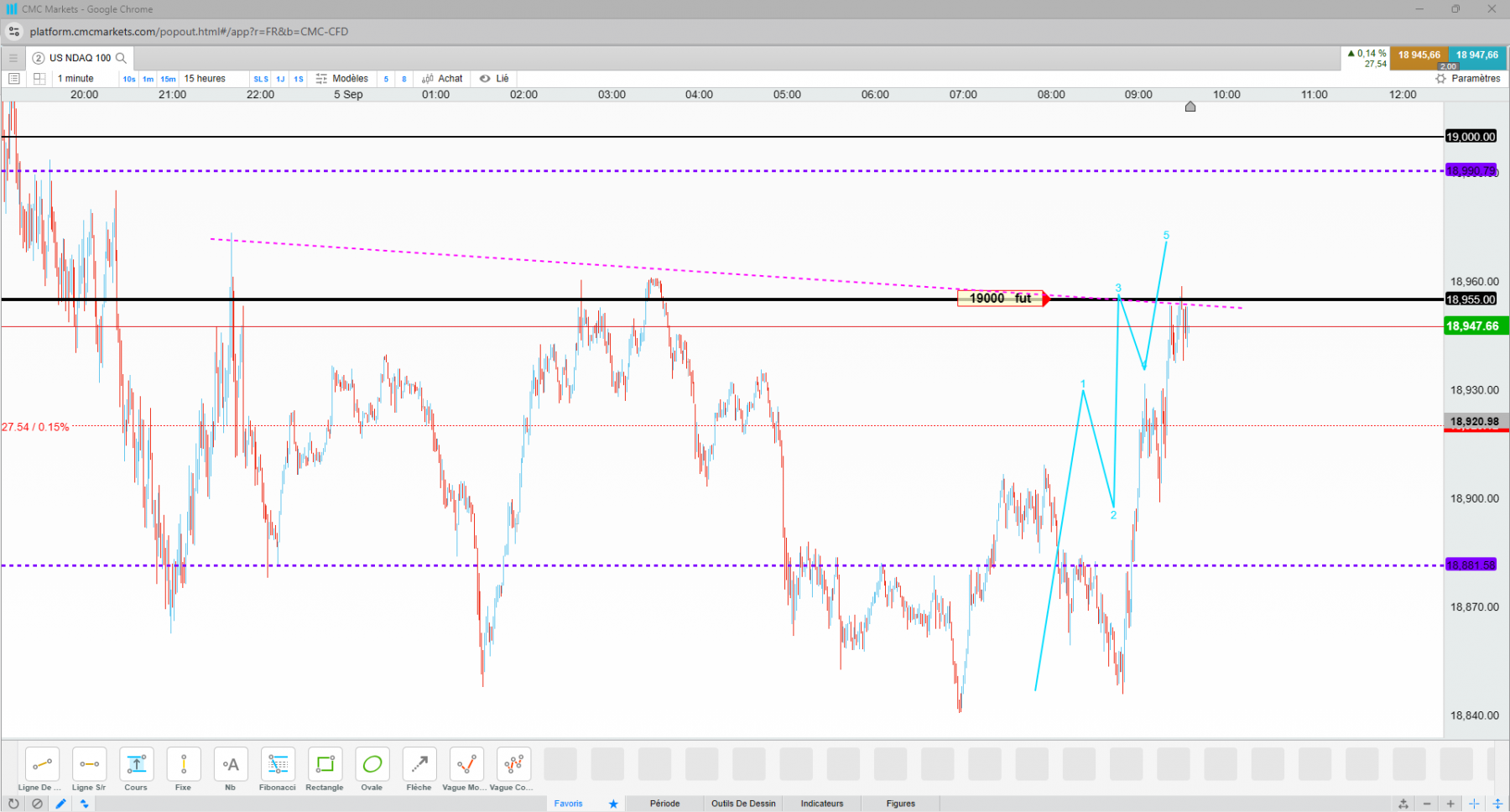Image resolution: width=1510 pixels, height=812 pixels.
Task: Click the 19000 fut label on chart
Action: click(x=1001, y=299)
